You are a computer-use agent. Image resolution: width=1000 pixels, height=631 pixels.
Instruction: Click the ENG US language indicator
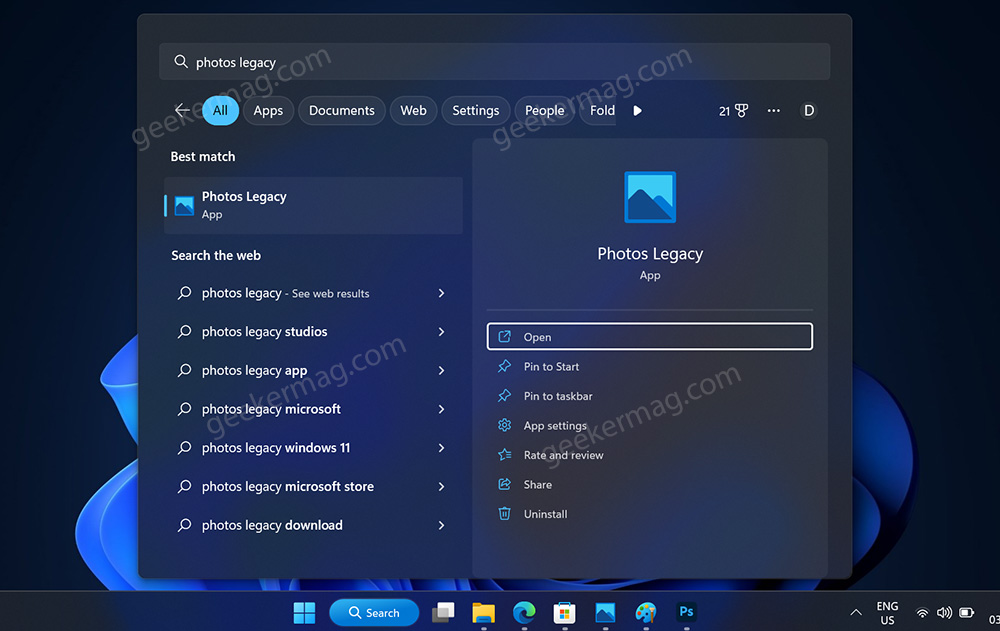pos(887,613)
